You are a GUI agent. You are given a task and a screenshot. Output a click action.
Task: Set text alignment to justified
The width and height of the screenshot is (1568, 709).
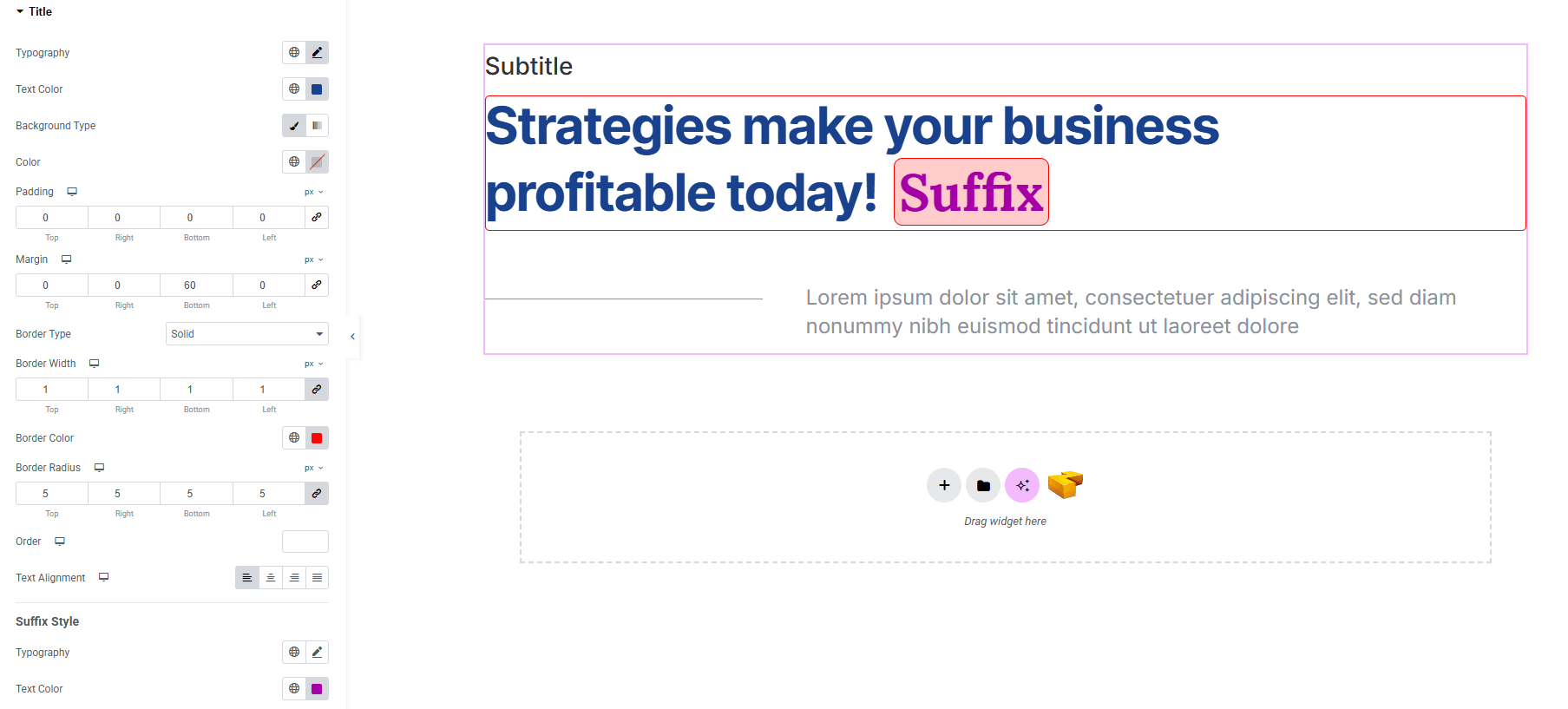click(x=318, y=578)
